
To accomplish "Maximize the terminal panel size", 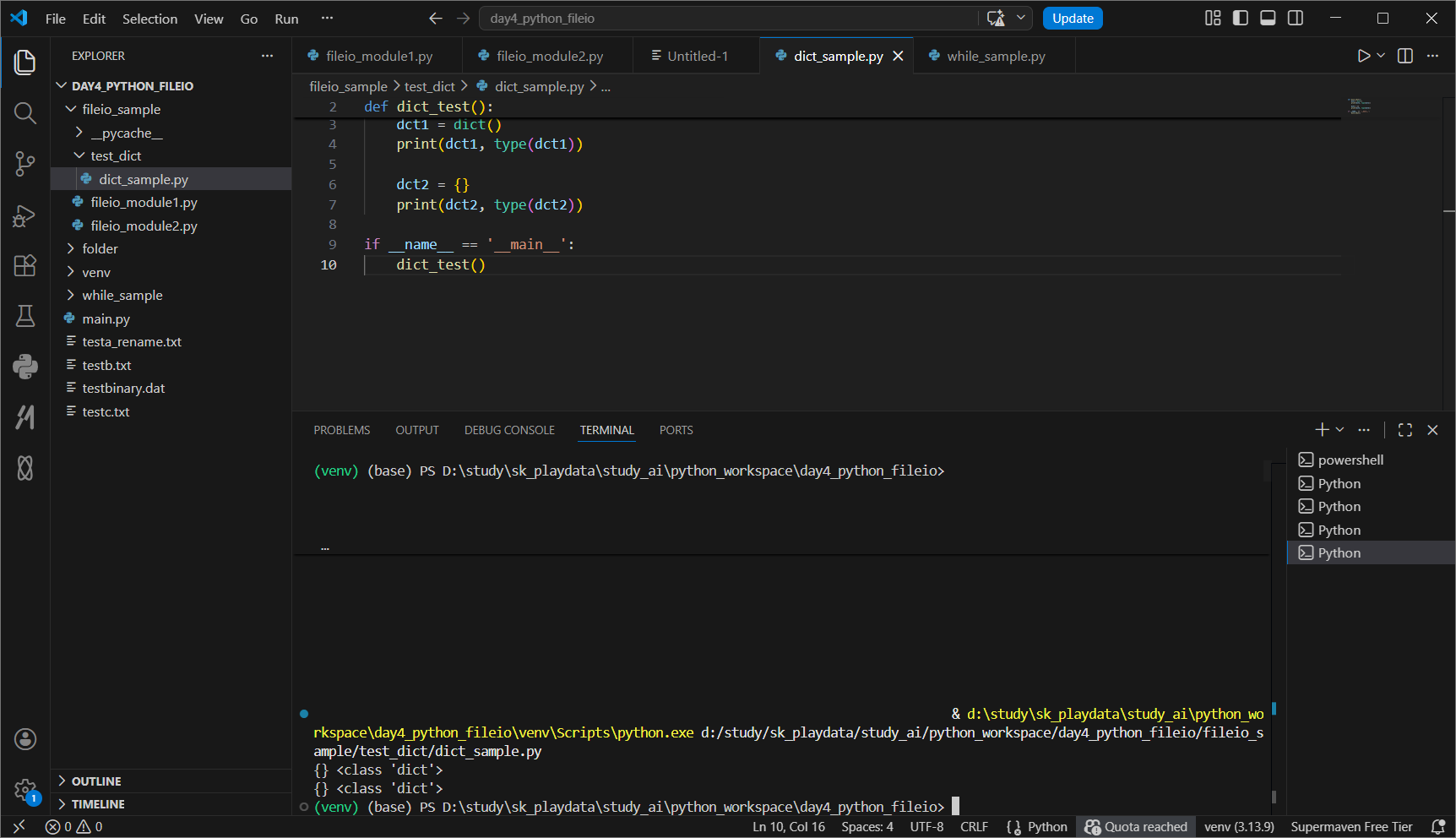I will [1405, 430].
